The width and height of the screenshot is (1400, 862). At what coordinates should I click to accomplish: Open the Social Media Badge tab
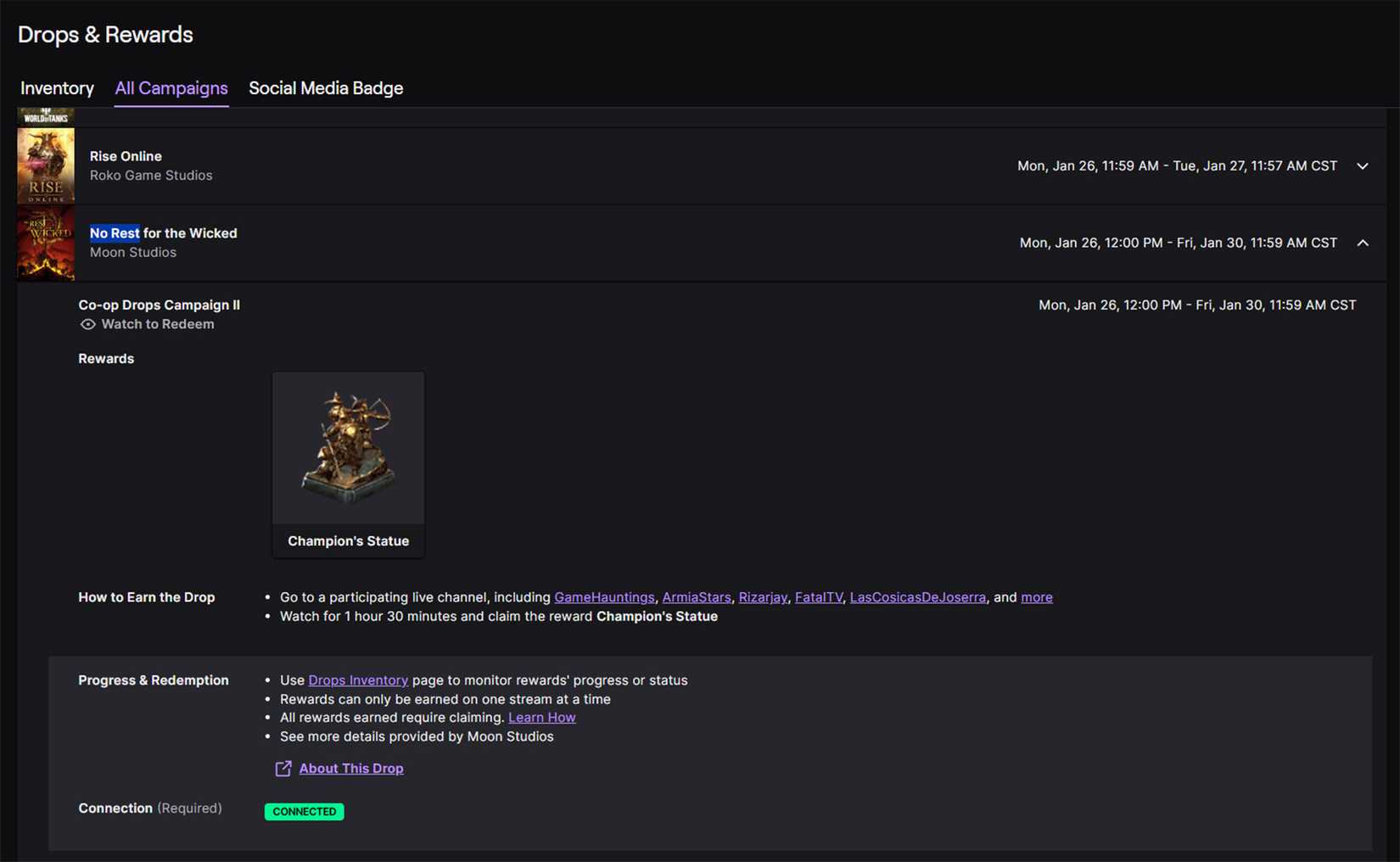click(326, 88)
